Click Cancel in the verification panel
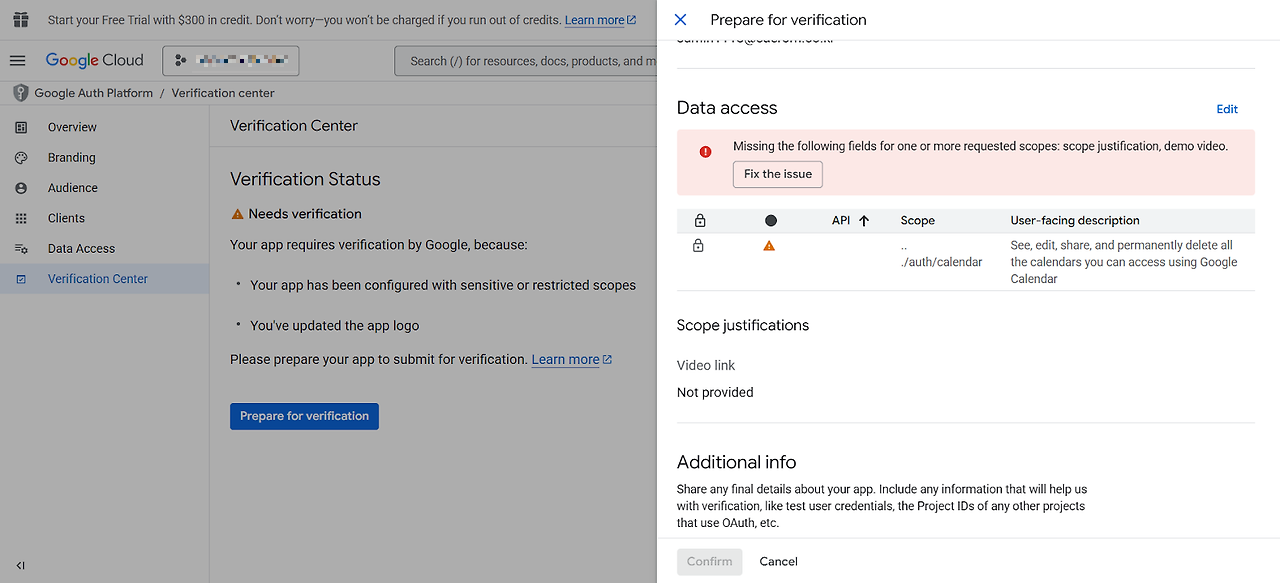The height and width of the screenshot is (583, 1280). (779, 562)
